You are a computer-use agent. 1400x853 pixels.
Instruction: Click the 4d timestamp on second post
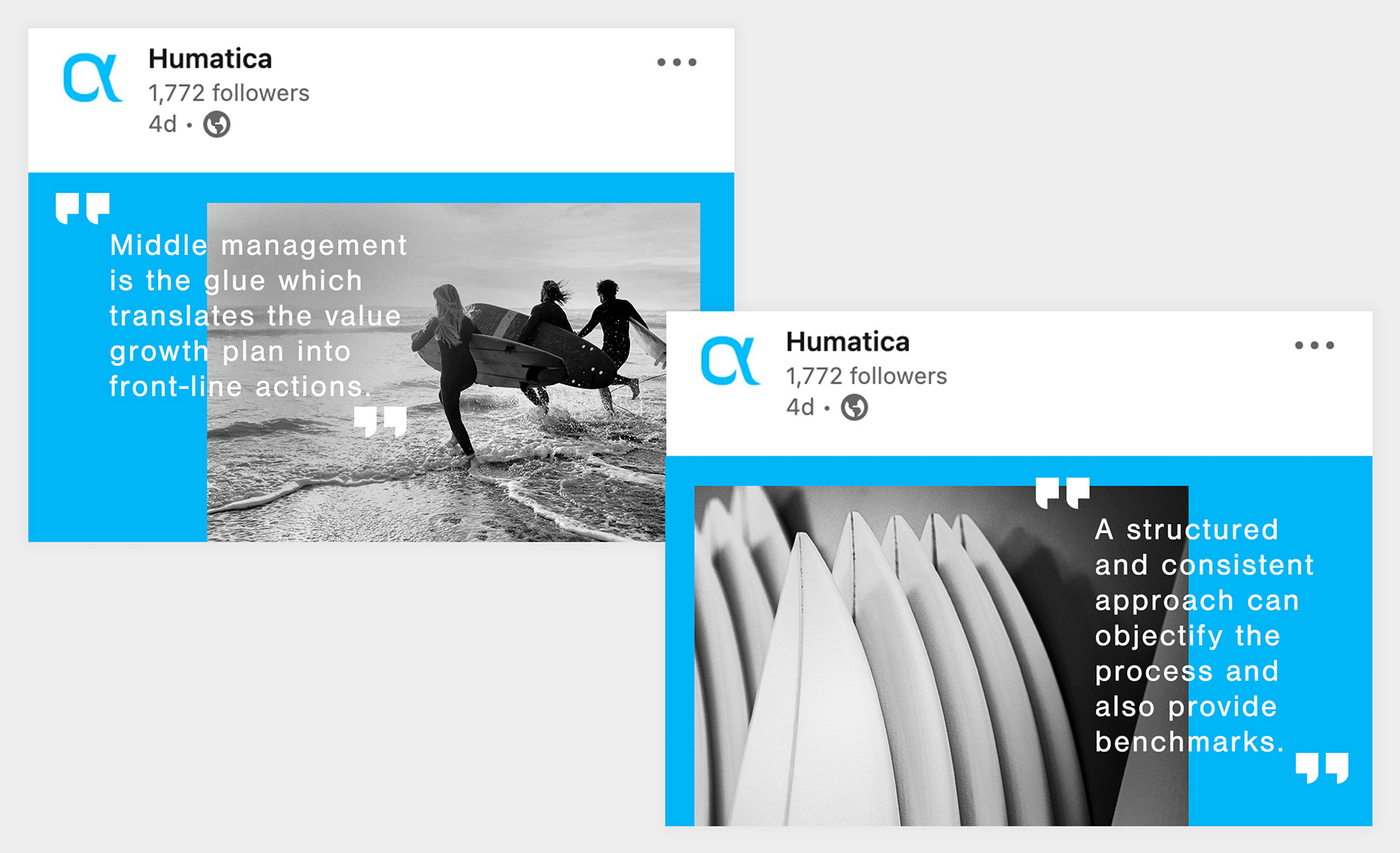tap(800, 408)
